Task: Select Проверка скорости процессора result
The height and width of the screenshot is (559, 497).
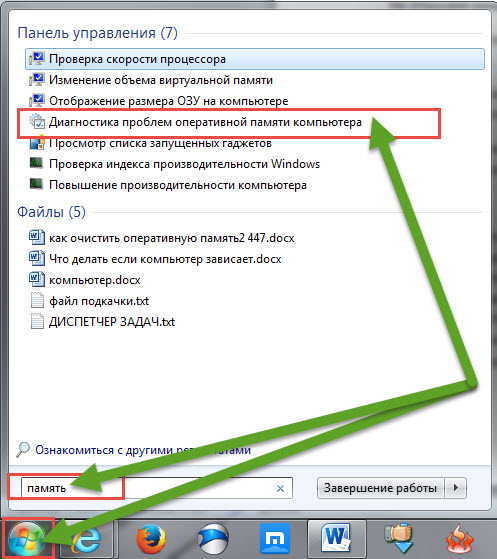Action: pos(255,59)
